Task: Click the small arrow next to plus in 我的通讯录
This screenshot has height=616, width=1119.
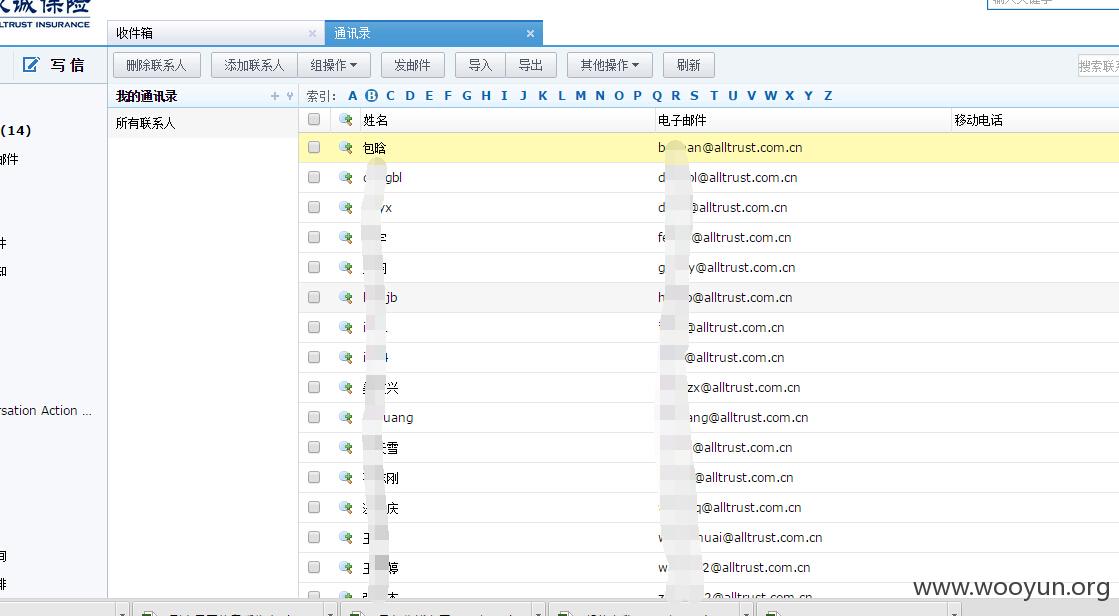Action: (290, 96)
